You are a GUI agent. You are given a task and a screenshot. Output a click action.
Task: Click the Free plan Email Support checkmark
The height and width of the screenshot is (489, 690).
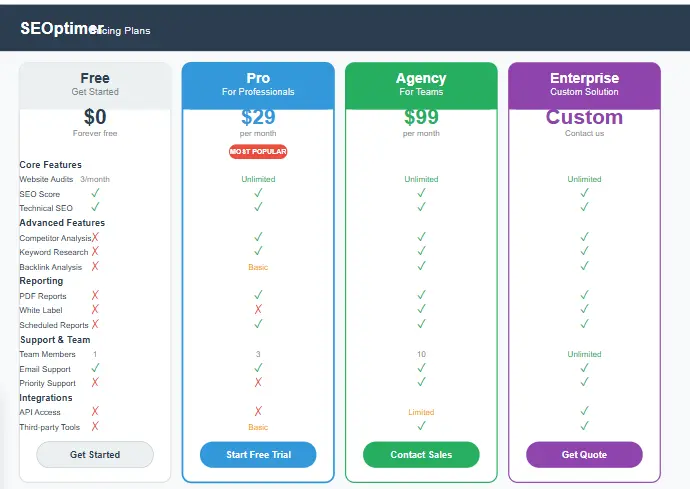point(95,368)
